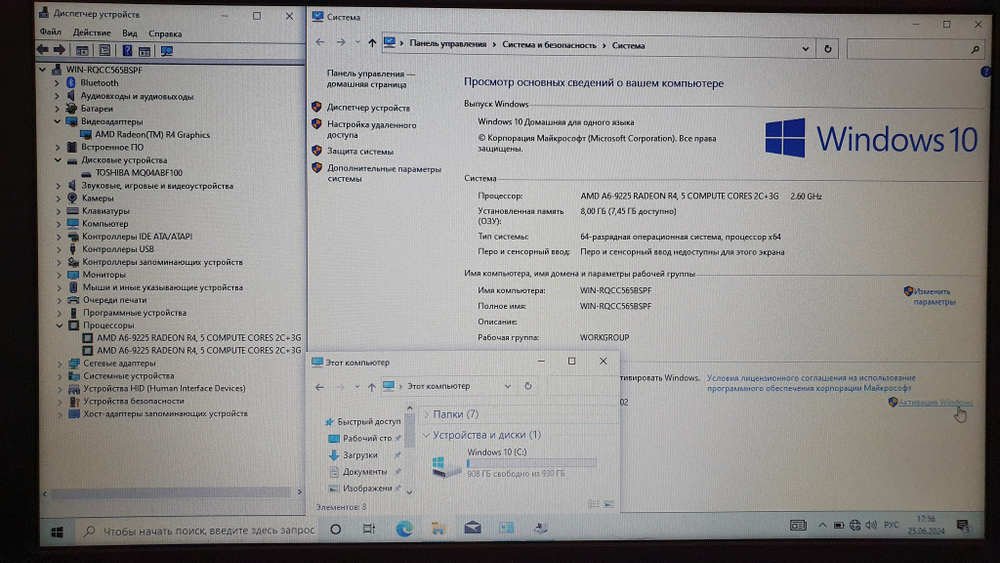Open Дополнительные параметры системы link
This screenshot has width=1000, height=563.
pyautogui.click(x=384, y=174)
